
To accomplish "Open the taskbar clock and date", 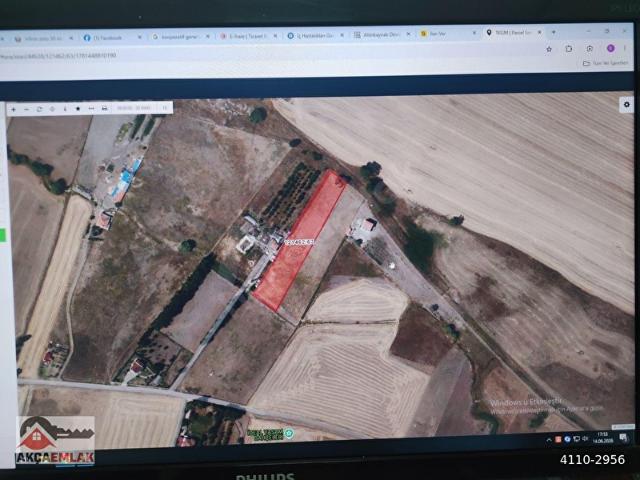I will 602,438.
